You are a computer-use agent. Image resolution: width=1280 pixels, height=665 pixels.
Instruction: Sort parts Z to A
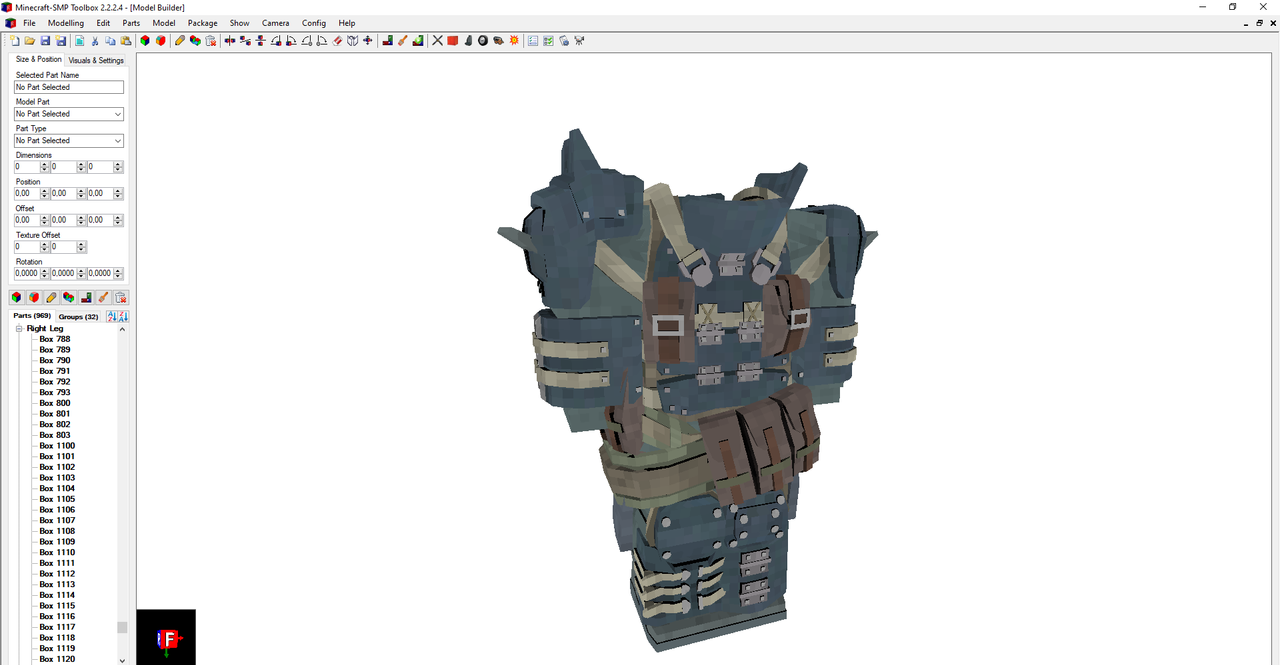(123, 316)
